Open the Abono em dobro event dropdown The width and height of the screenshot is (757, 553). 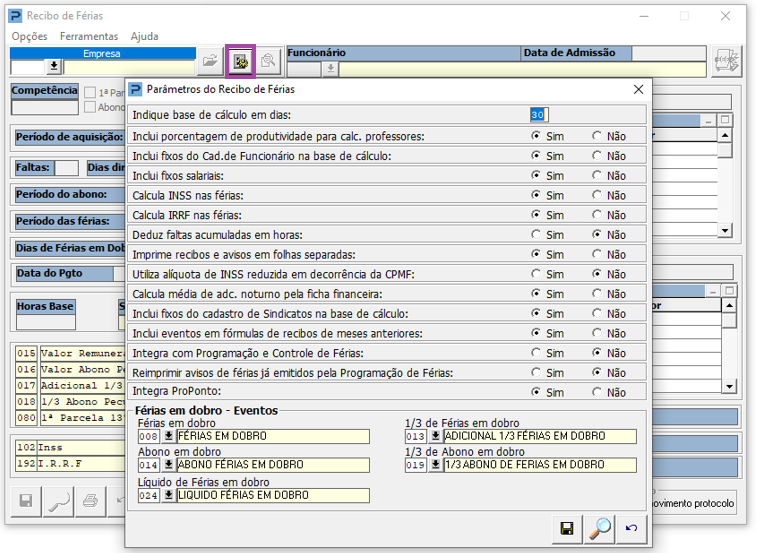[168, 465]
